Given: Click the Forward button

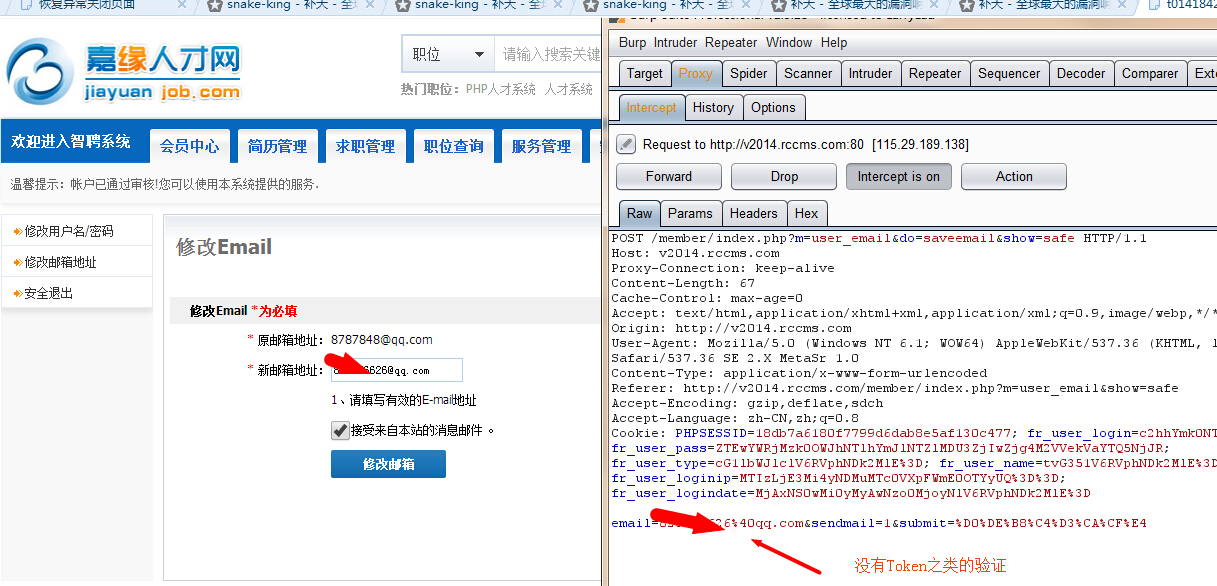Looking at the screenshot, I should (669, 177).
